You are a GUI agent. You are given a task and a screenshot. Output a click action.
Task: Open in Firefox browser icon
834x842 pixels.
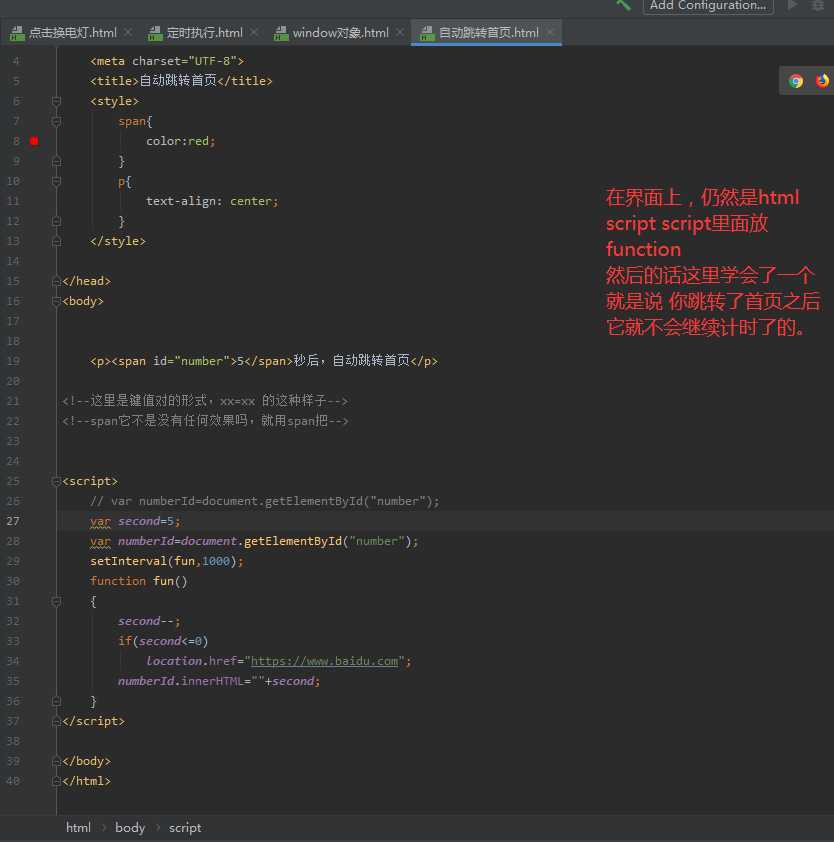click(822, 81)
